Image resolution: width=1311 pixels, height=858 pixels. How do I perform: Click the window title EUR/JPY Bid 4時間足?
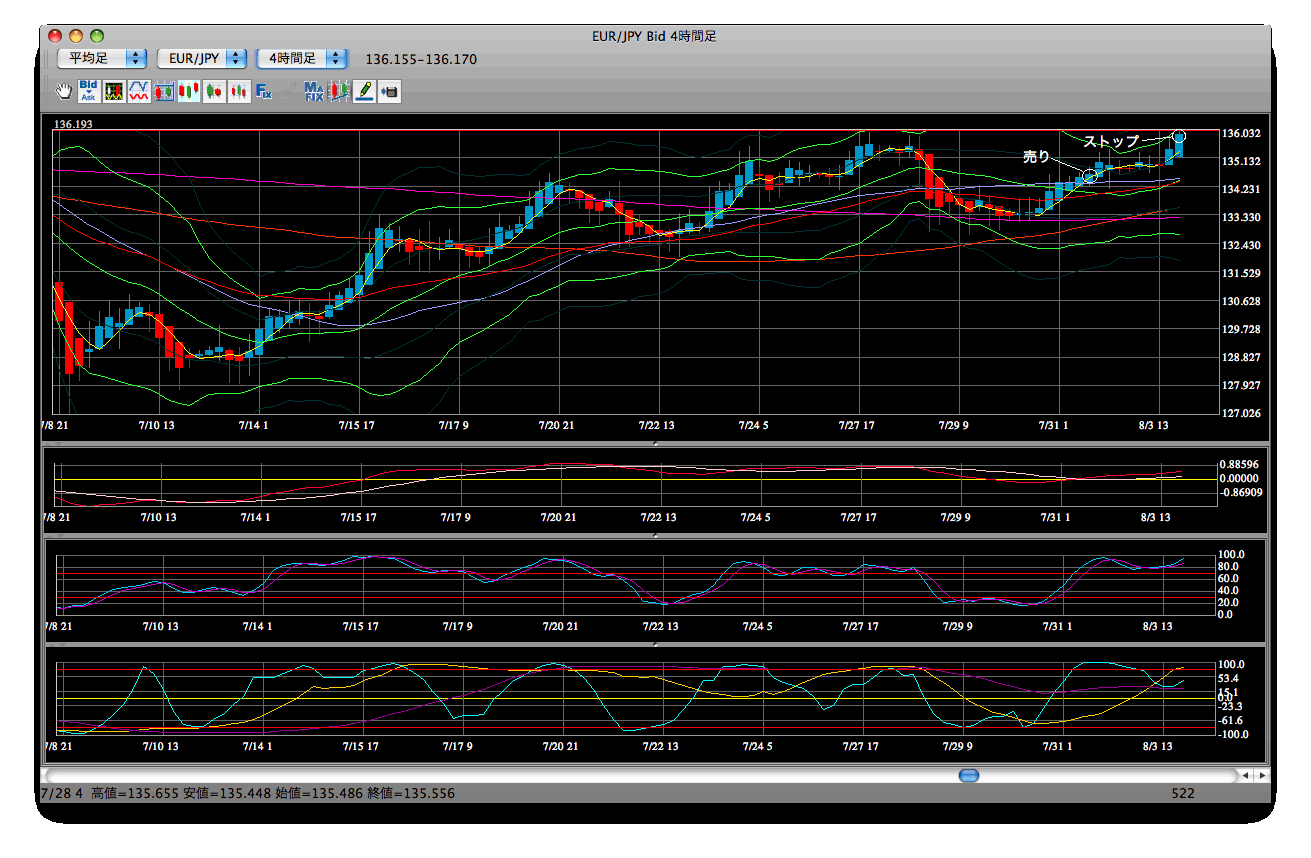coord(654,36)
